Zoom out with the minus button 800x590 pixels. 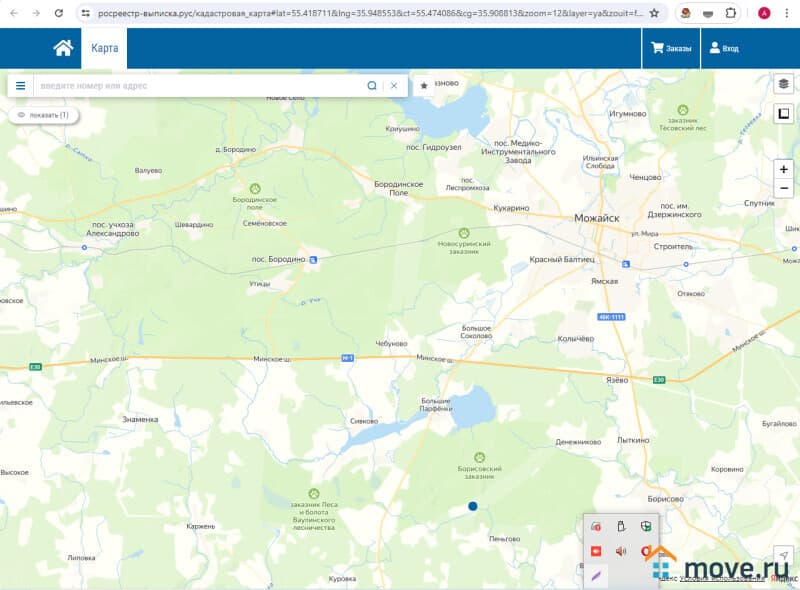pyautogui.click(x=783, y=188)
